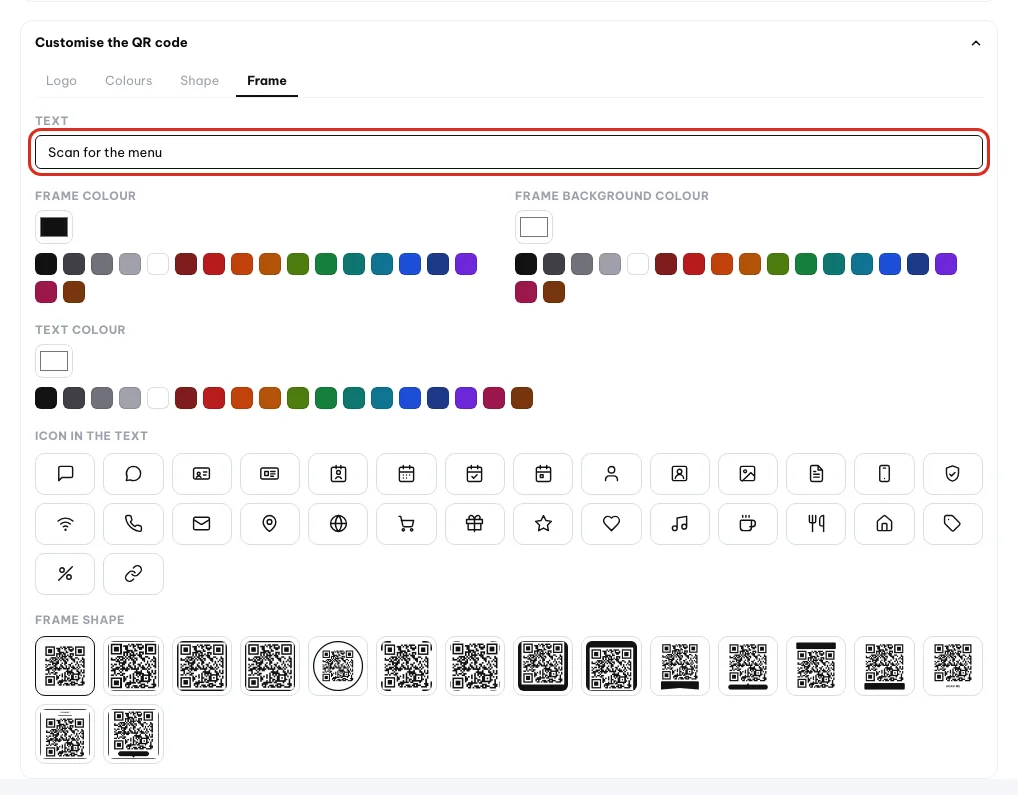
Task: Choose the heart icon for the text
Action: click(611, 524)
